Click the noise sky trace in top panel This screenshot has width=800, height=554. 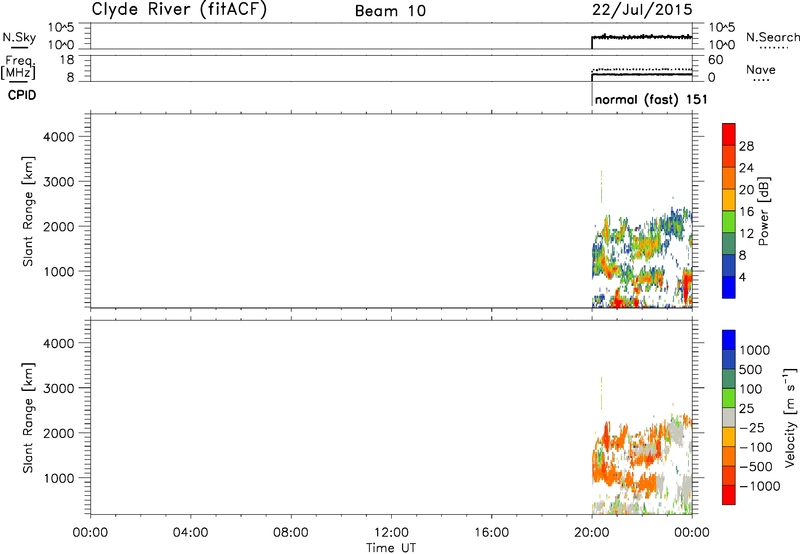[x=642, y=37]
